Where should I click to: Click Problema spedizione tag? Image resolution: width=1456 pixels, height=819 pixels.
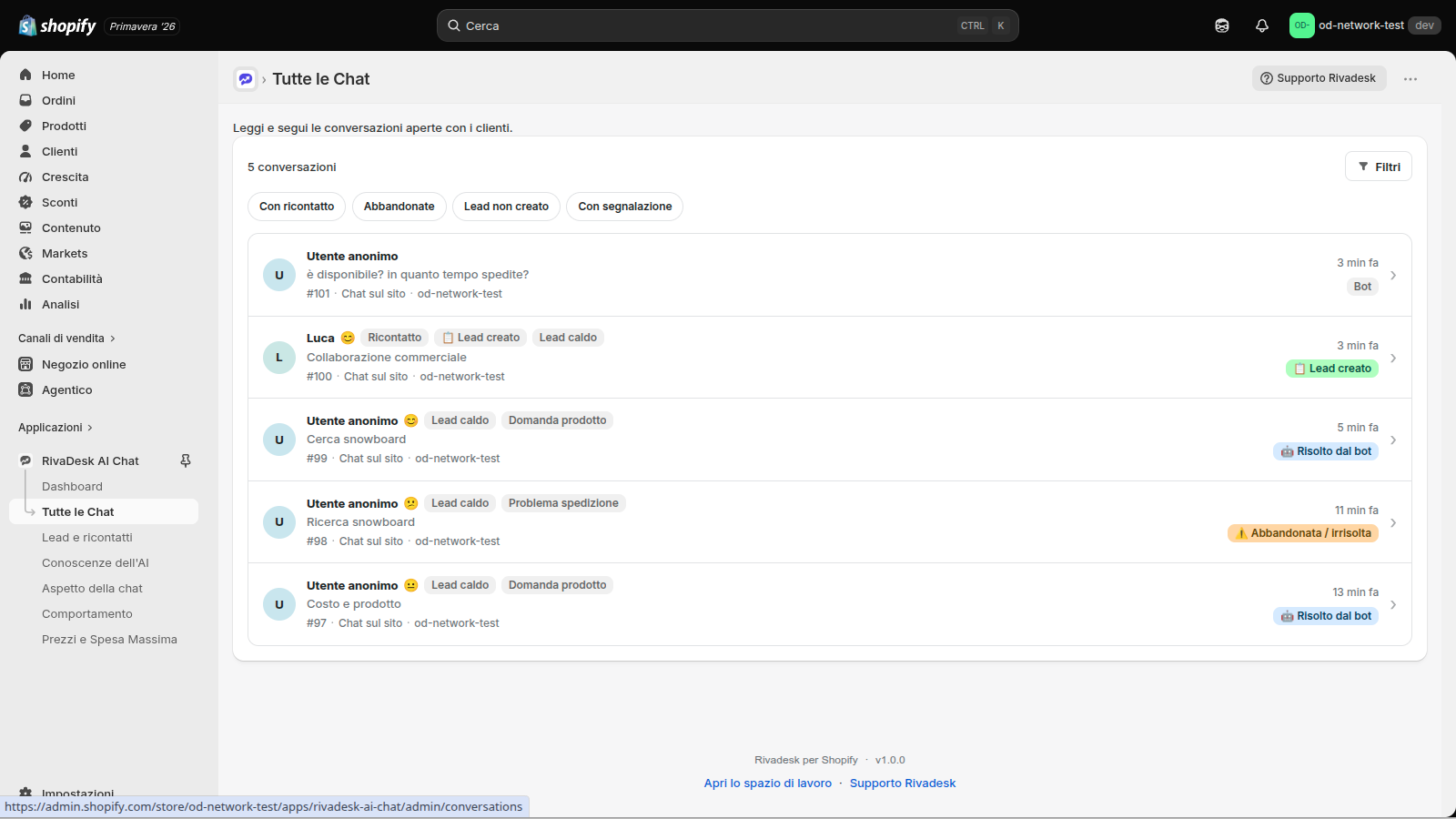tap(563, 503)
